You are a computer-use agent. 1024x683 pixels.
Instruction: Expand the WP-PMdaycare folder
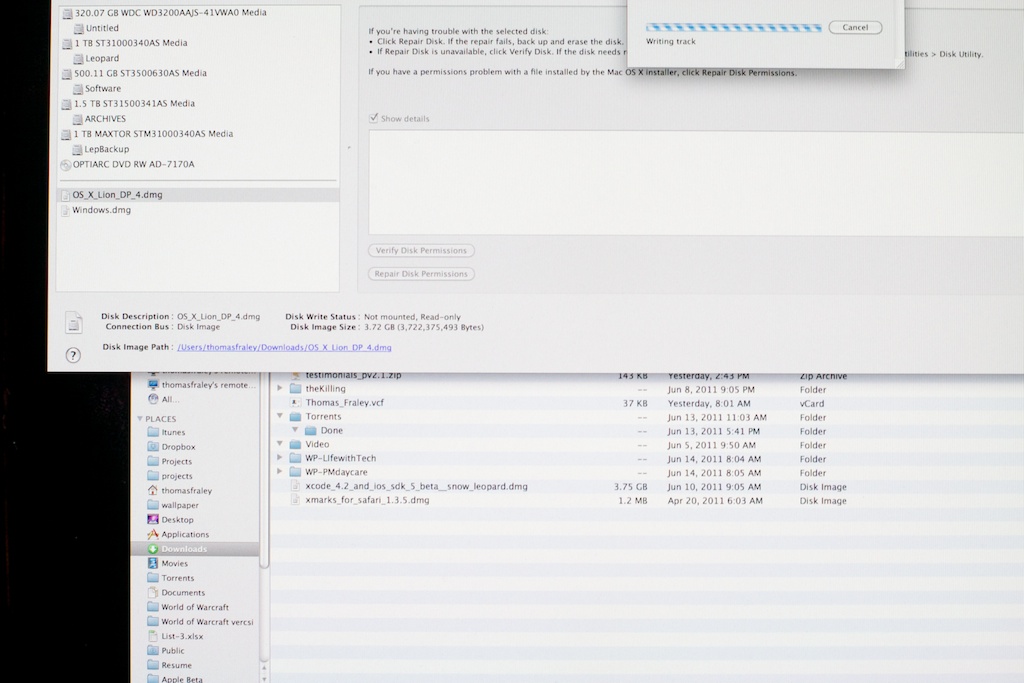[x=280, y=471]
